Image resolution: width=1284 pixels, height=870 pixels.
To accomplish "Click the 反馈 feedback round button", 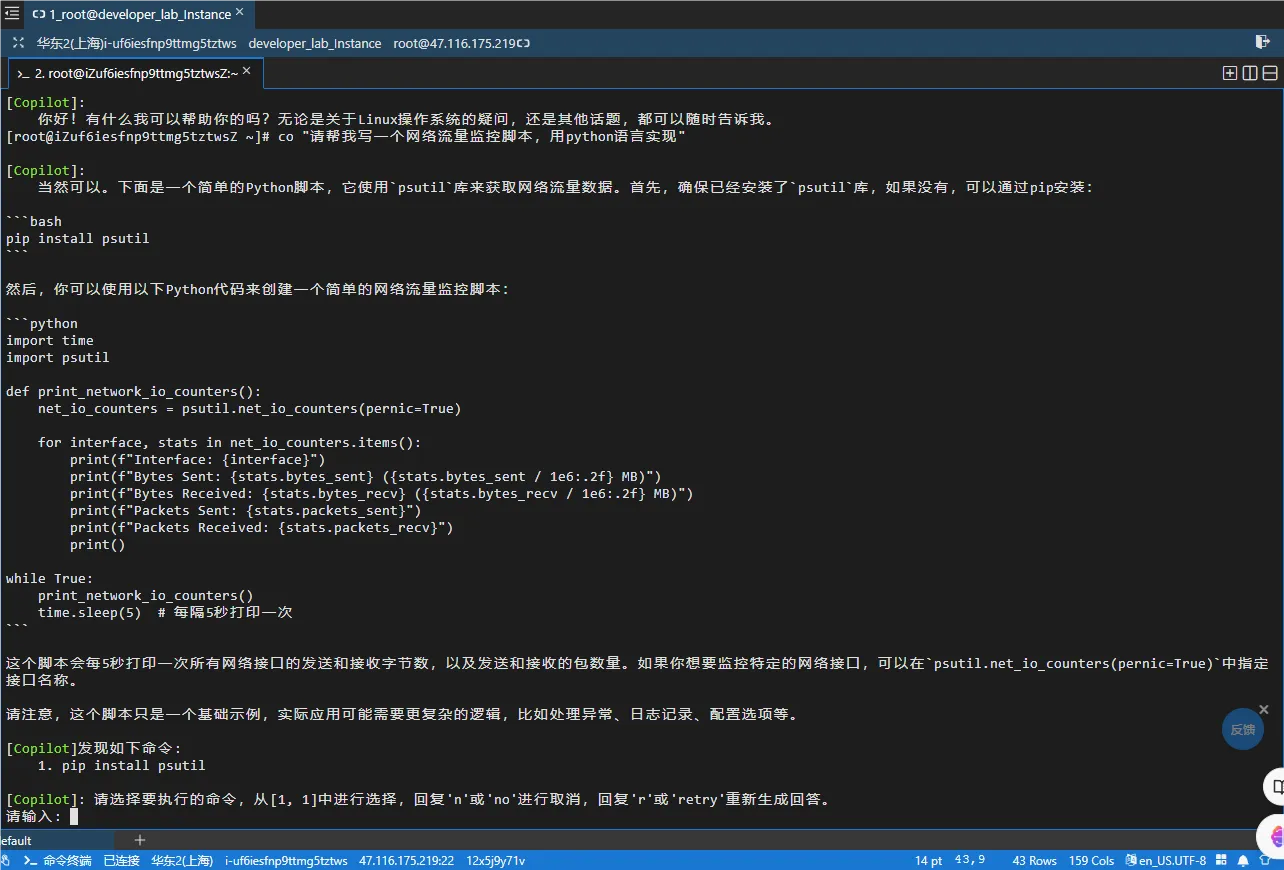I will pyautogui.click(x=1243, y=729).
